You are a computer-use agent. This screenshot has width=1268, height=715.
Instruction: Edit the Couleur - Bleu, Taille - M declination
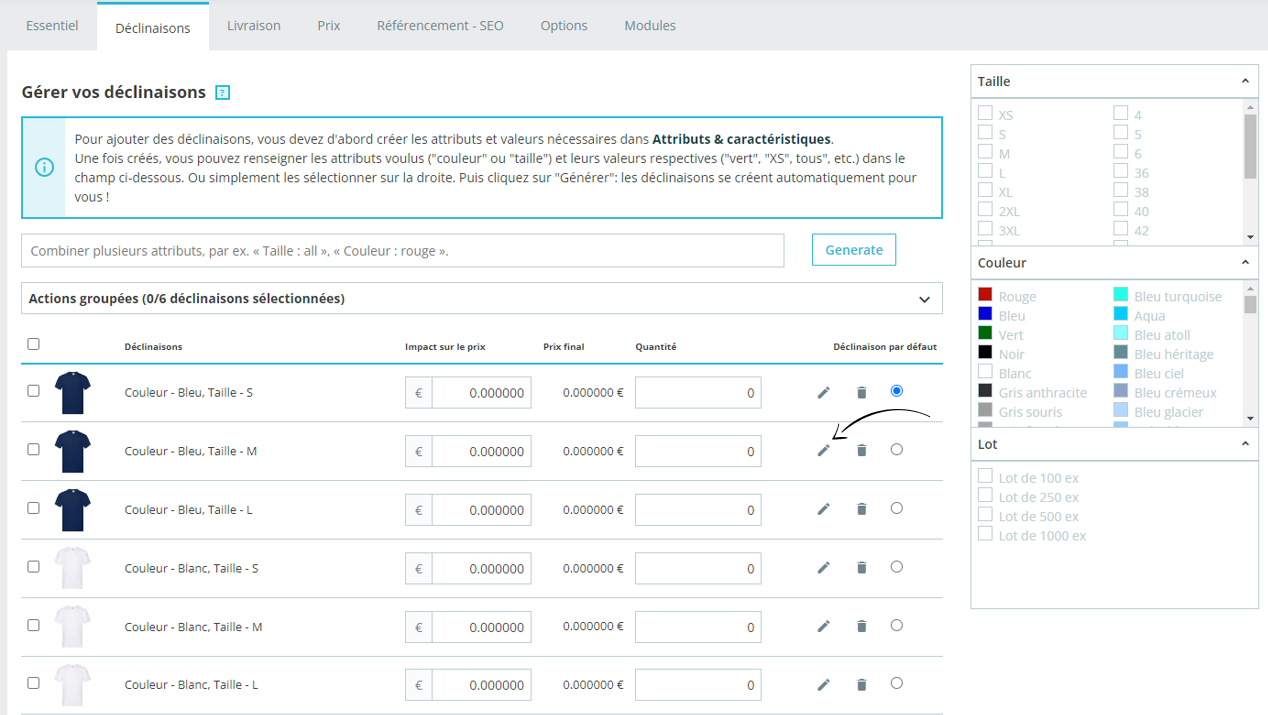[x=823, y=451]
